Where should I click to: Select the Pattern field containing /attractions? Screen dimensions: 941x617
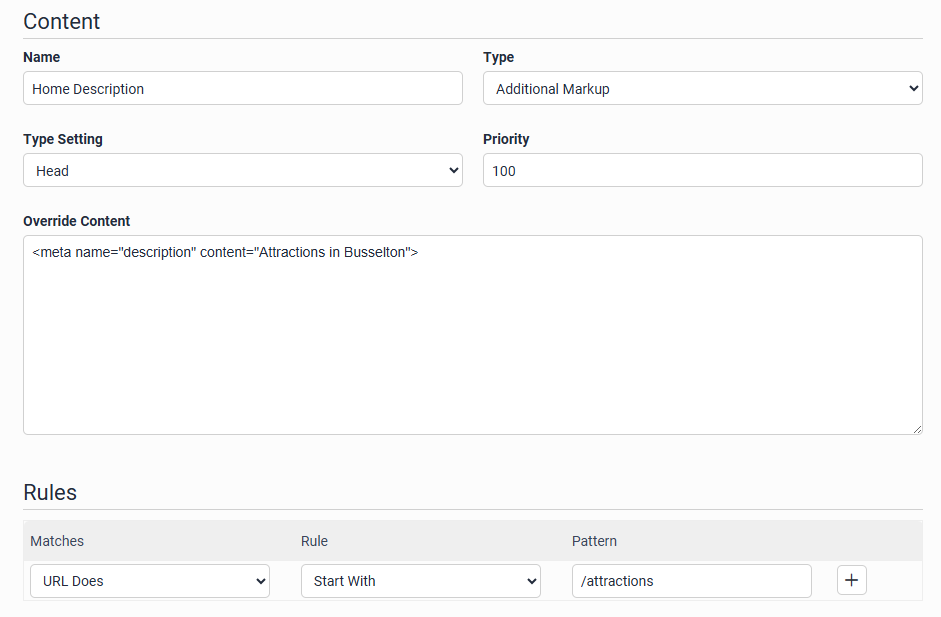point(691,581)
